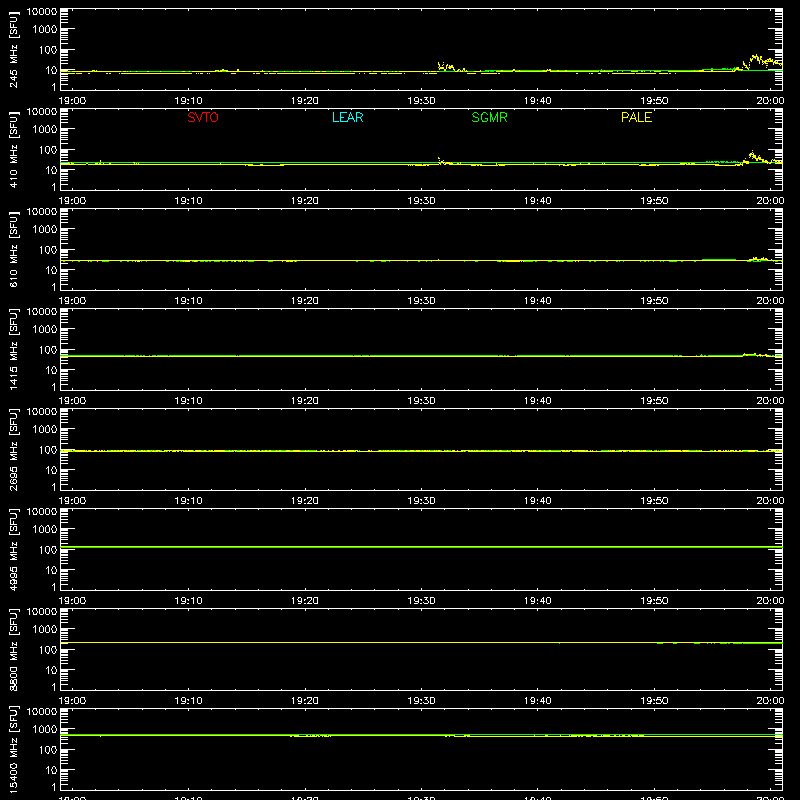Click the 15400 MHz [SFU] axis label
The width and height of the screenshot is (800, 800).
point(13,749)
